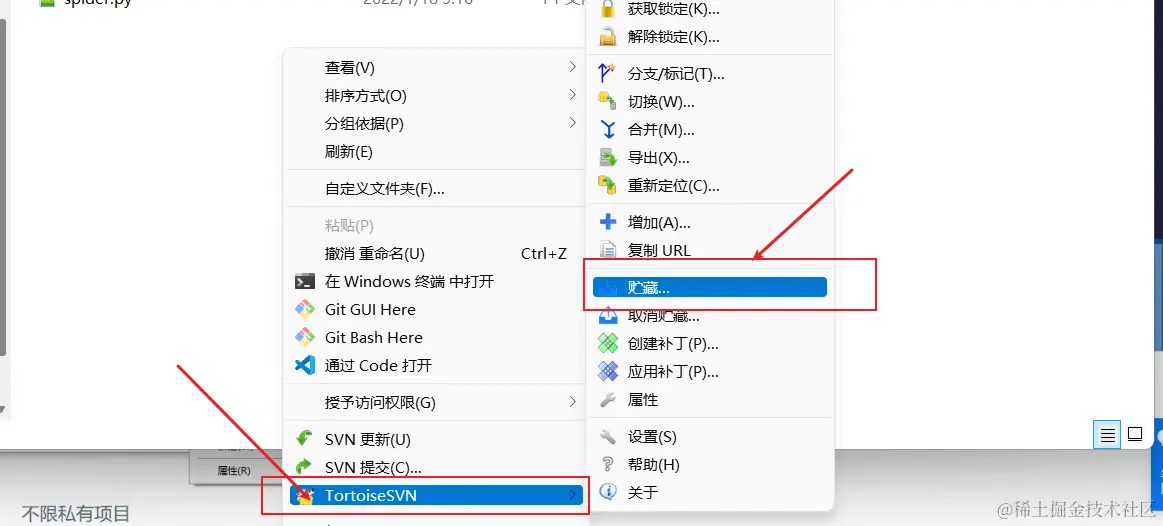
Task: Click the Apply patch (应用补丁) icon
Action: click(607, 372)
